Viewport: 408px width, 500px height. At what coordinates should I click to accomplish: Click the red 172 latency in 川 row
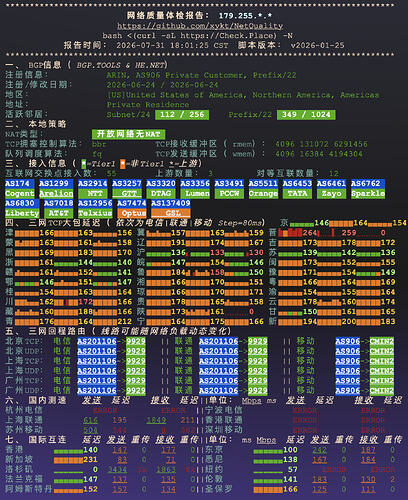[85, 302]
